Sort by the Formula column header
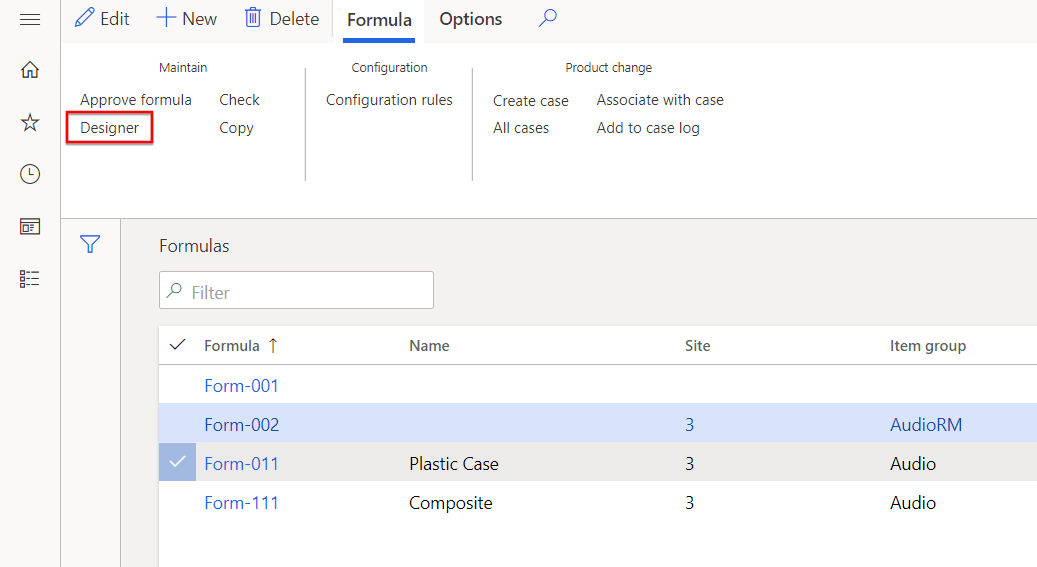 point(231,345)
